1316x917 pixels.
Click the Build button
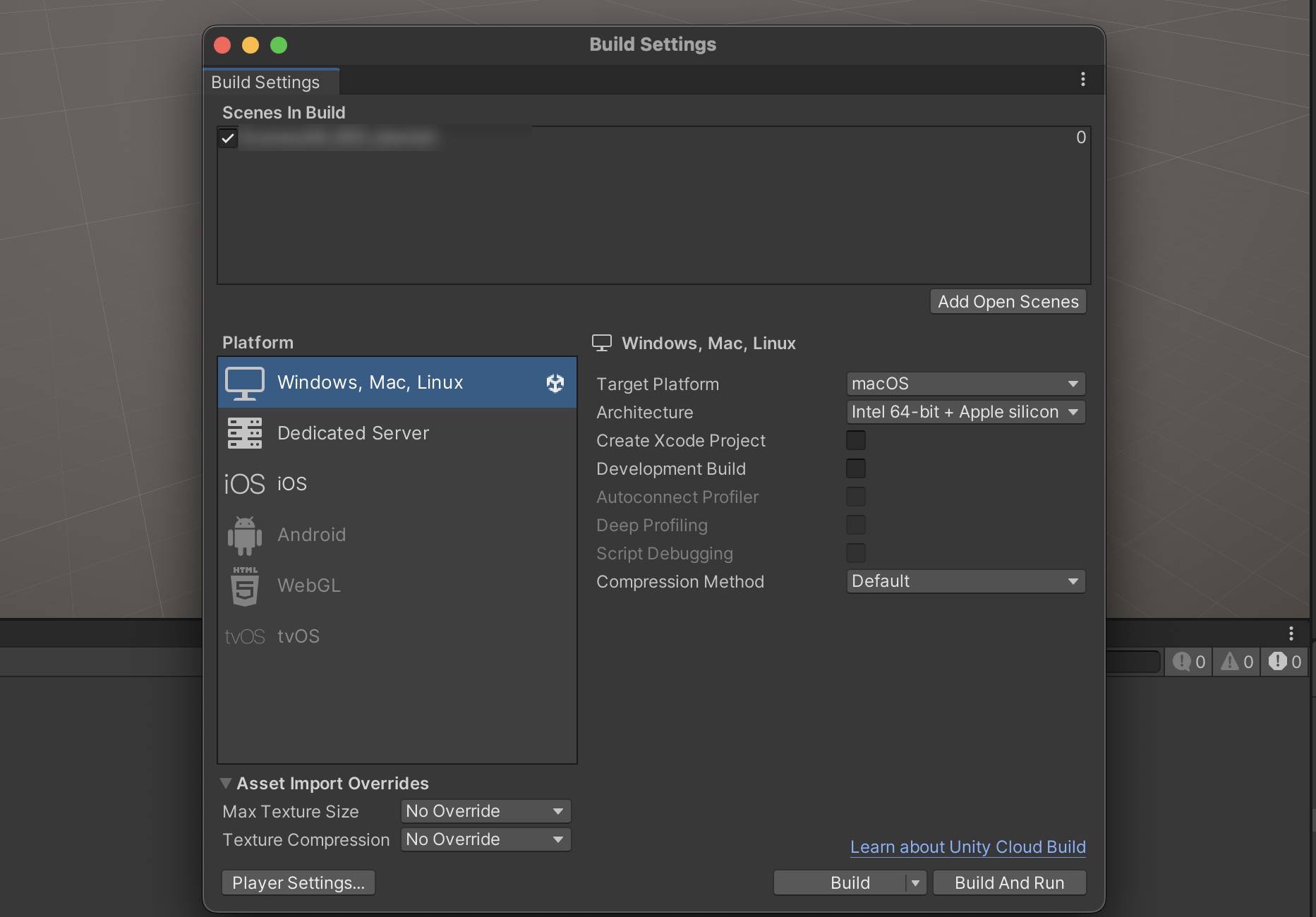tap(840, 883)
